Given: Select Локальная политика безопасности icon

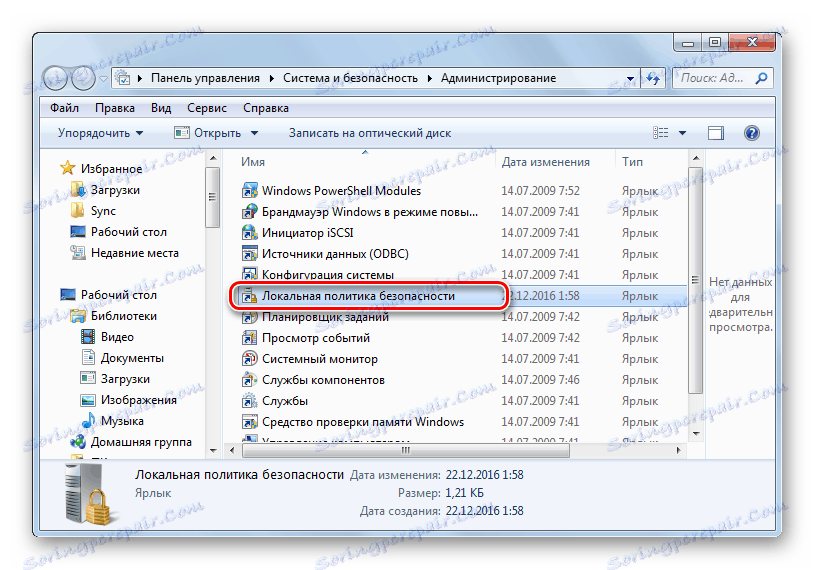Looking at the screenshot, I should [x=249, y=296].
